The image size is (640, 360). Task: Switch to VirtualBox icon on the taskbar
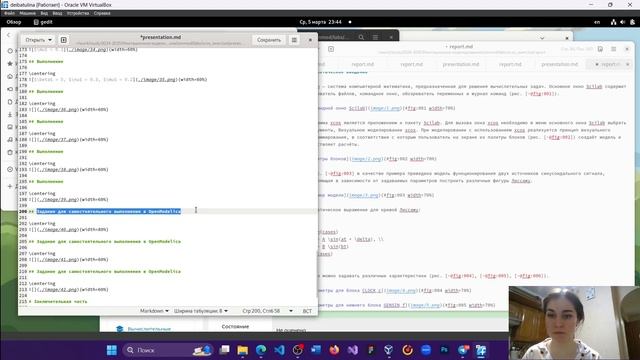pyautogui.click(x=481, y=350)
